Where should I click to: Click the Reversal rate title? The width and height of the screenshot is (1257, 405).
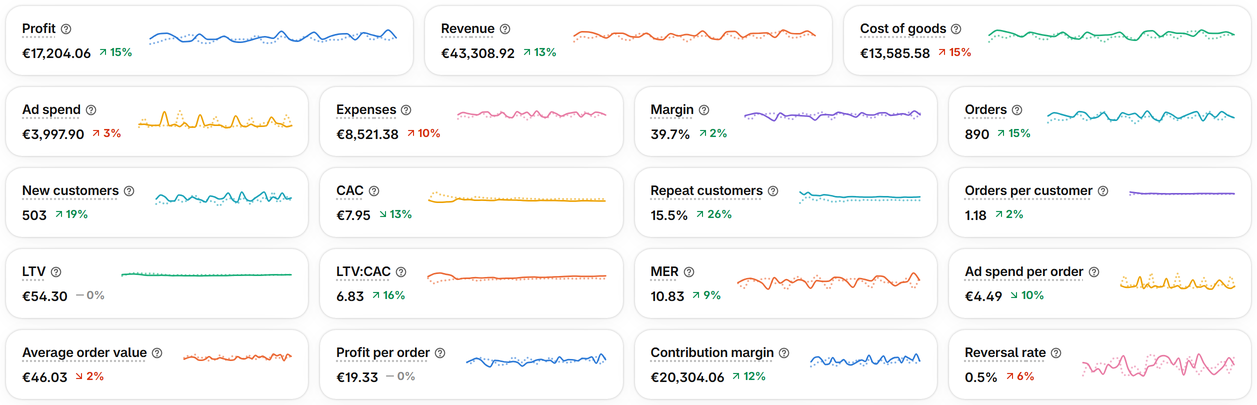coord(1005,353)
